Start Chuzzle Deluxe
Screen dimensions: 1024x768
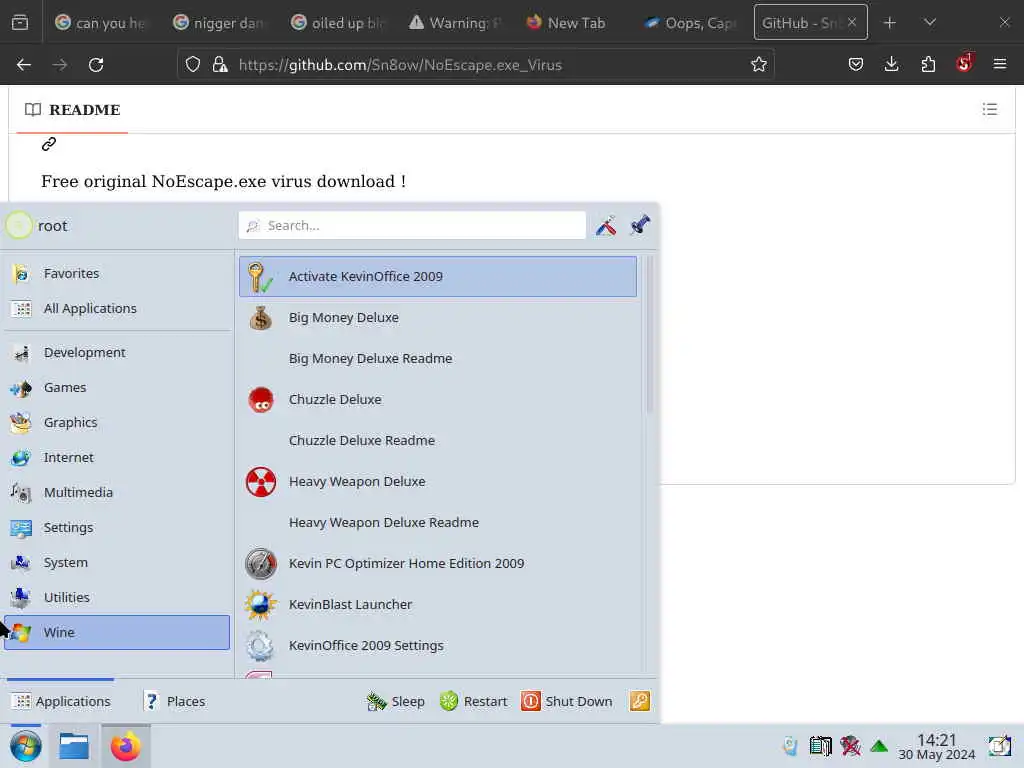(438, 400)
